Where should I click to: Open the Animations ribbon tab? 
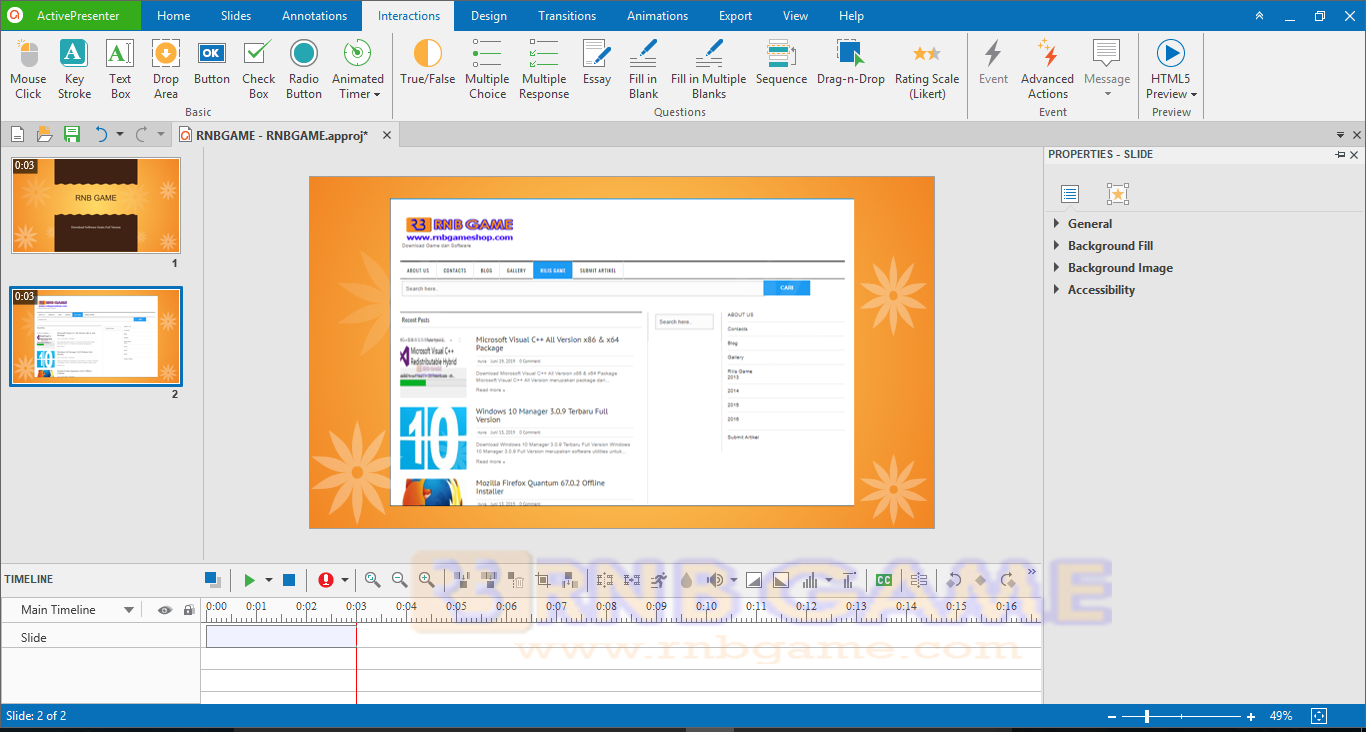658,16
